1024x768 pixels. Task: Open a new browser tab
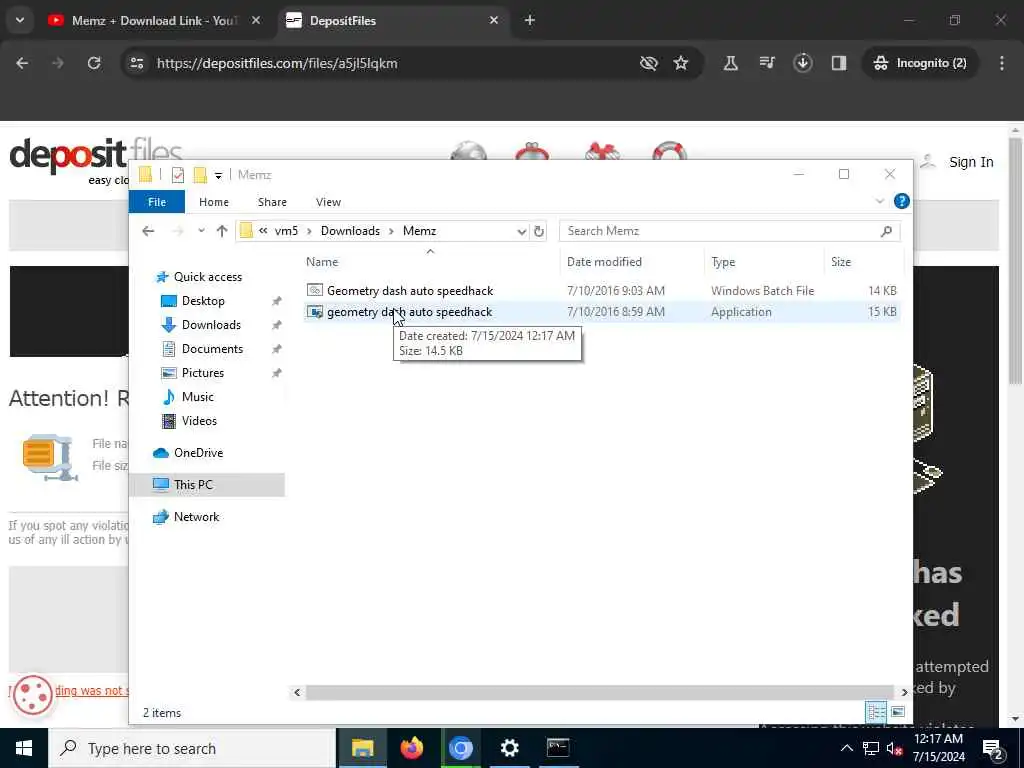(530, 20)
